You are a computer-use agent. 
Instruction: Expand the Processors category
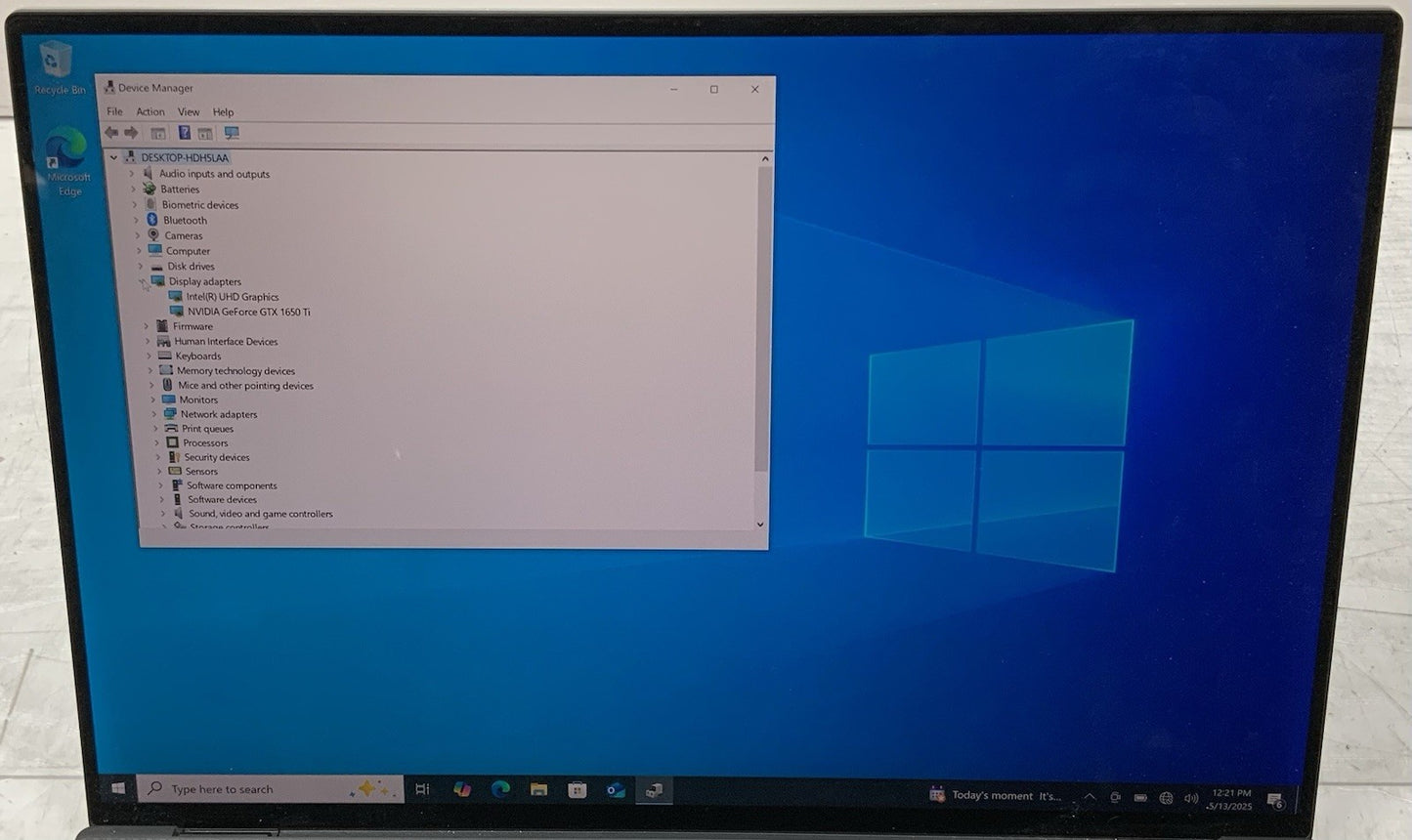(156, 442)
